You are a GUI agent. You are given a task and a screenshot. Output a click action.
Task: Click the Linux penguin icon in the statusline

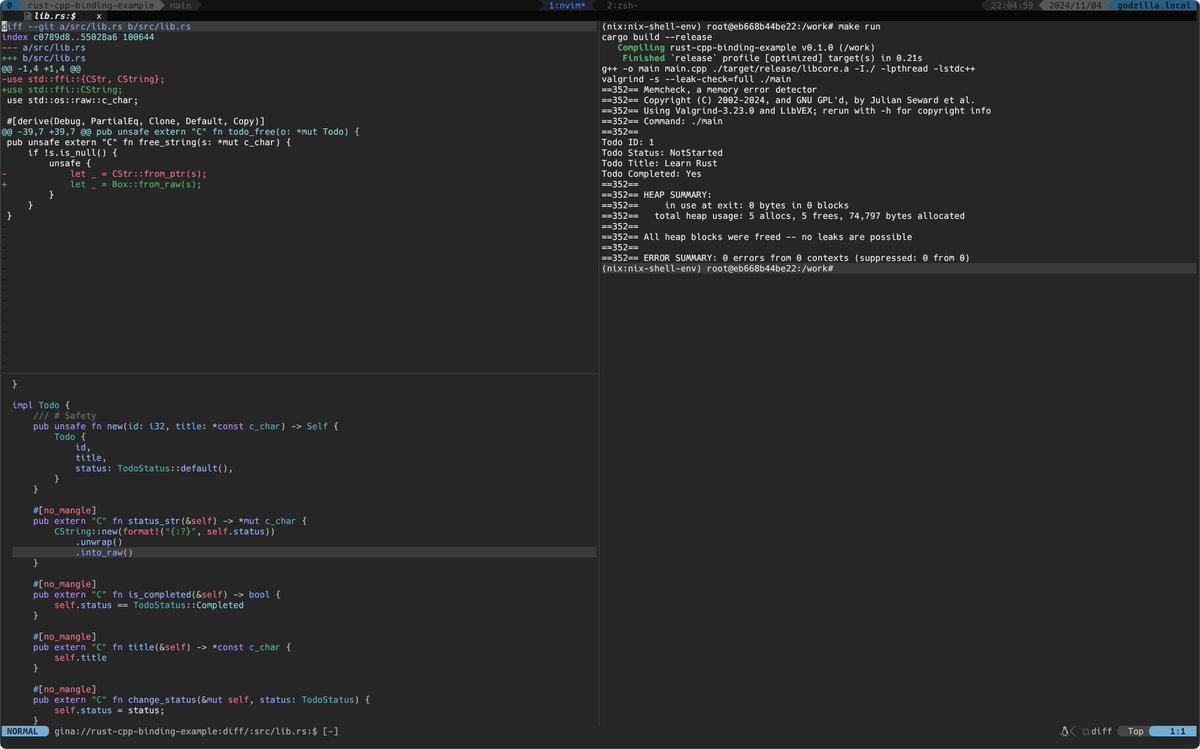(1066, 732)
